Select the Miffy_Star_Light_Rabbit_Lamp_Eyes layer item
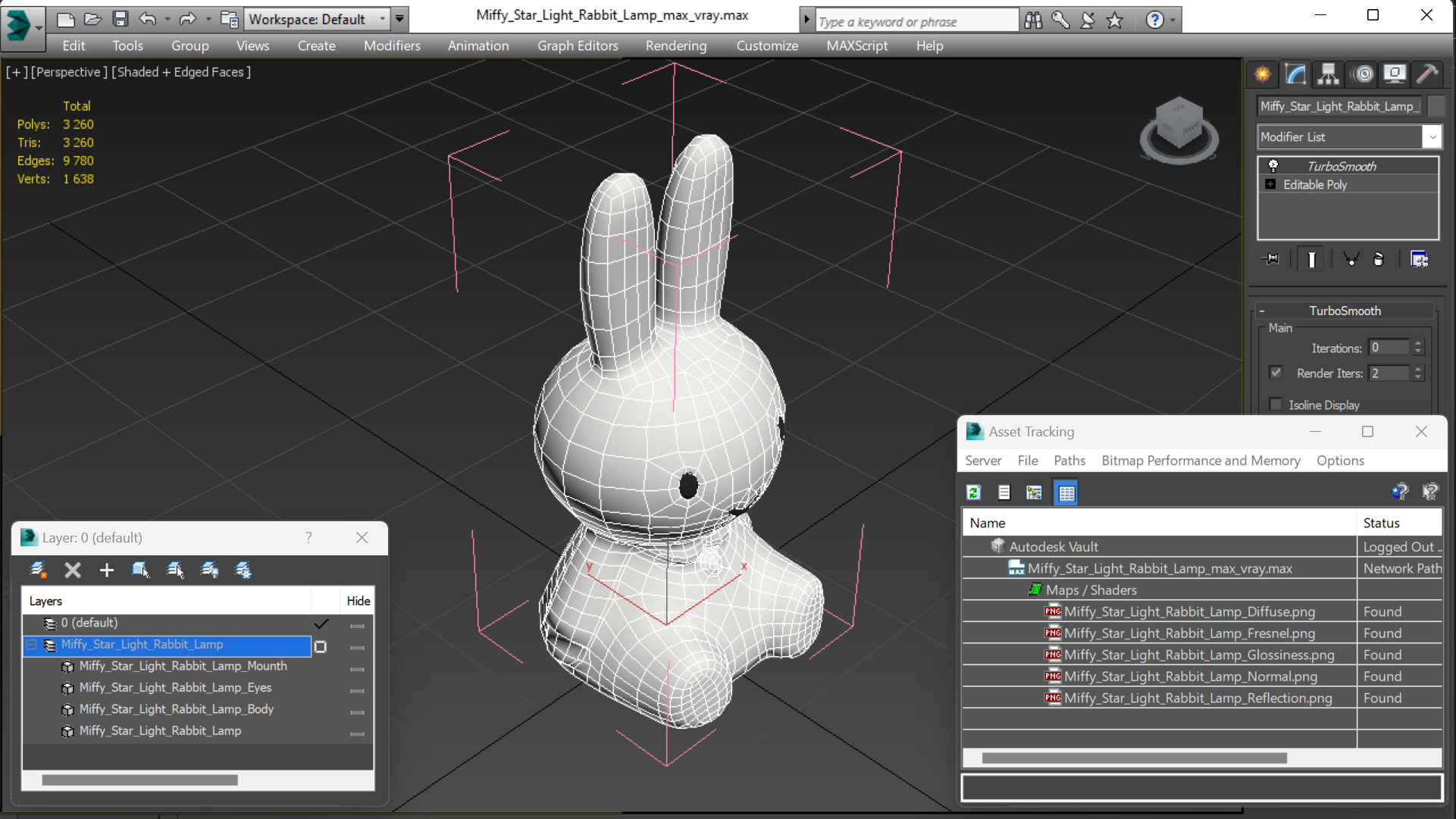Screen dimensions: 1456x819 click(x=175, y=687)
